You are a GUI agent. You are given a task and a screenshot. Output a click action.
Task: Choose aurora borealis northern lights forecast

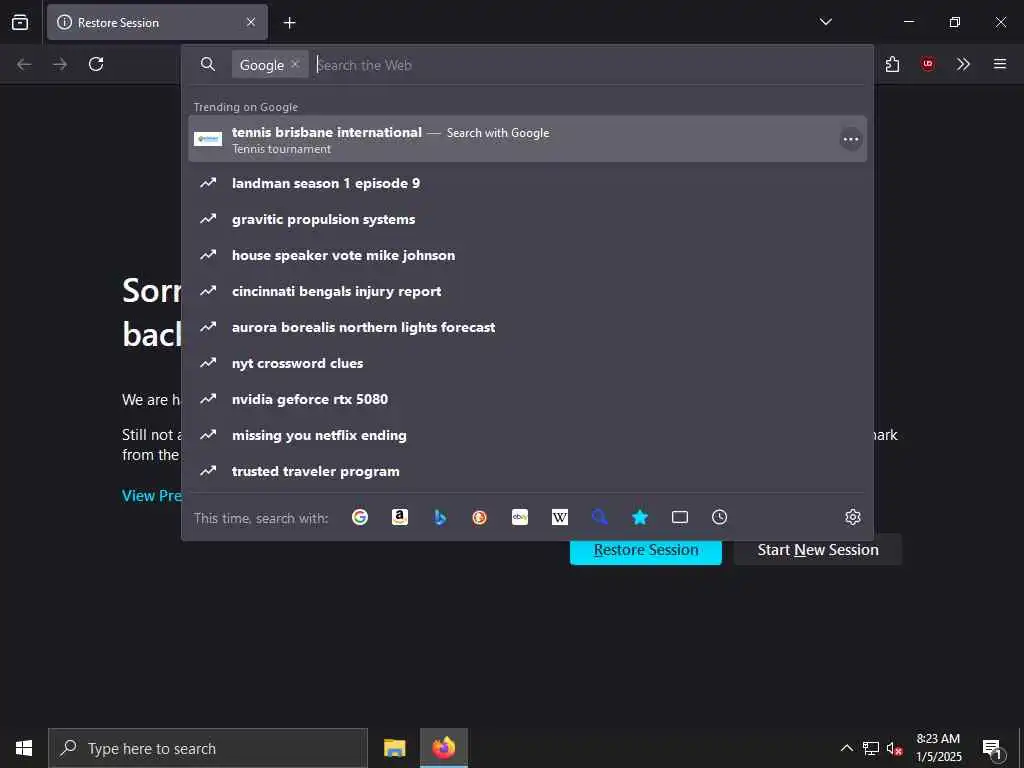(x=527, y=327)
